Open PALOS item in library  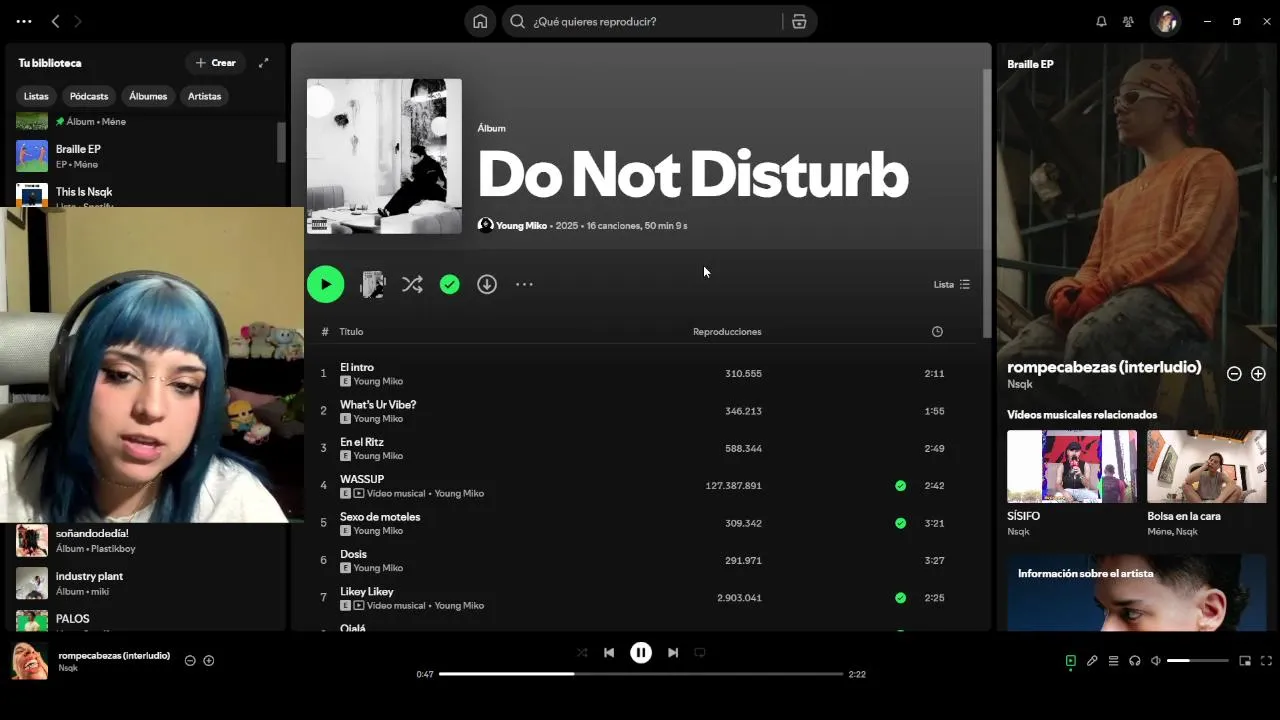pos(145,620)
